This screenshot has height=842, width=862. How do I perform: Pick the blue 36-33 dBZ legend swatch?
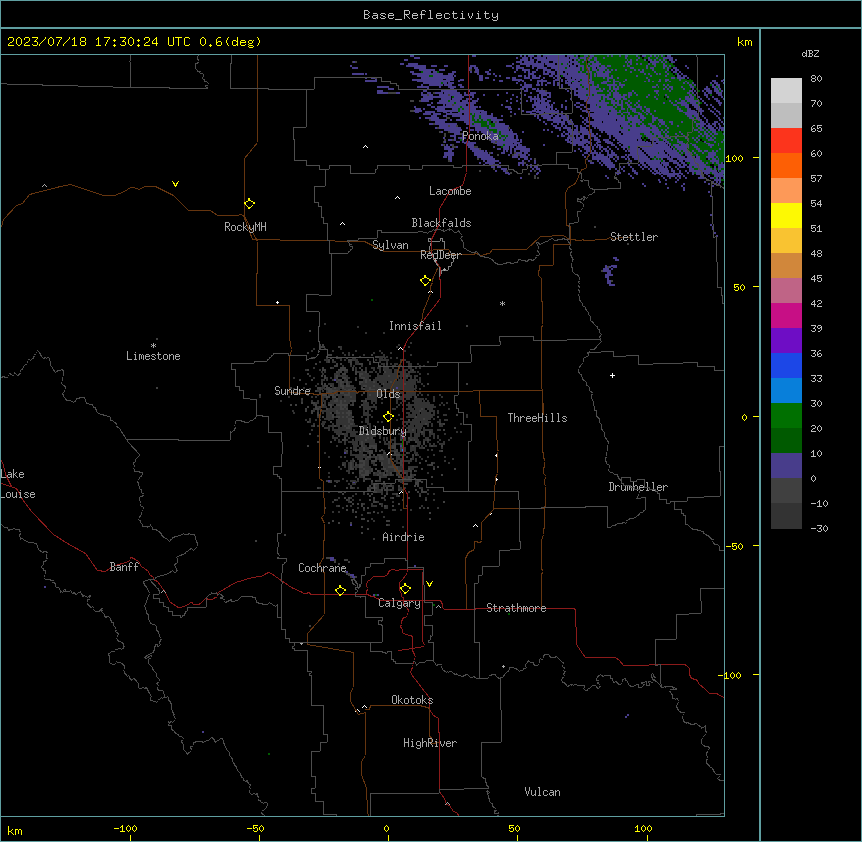[786, 365]
